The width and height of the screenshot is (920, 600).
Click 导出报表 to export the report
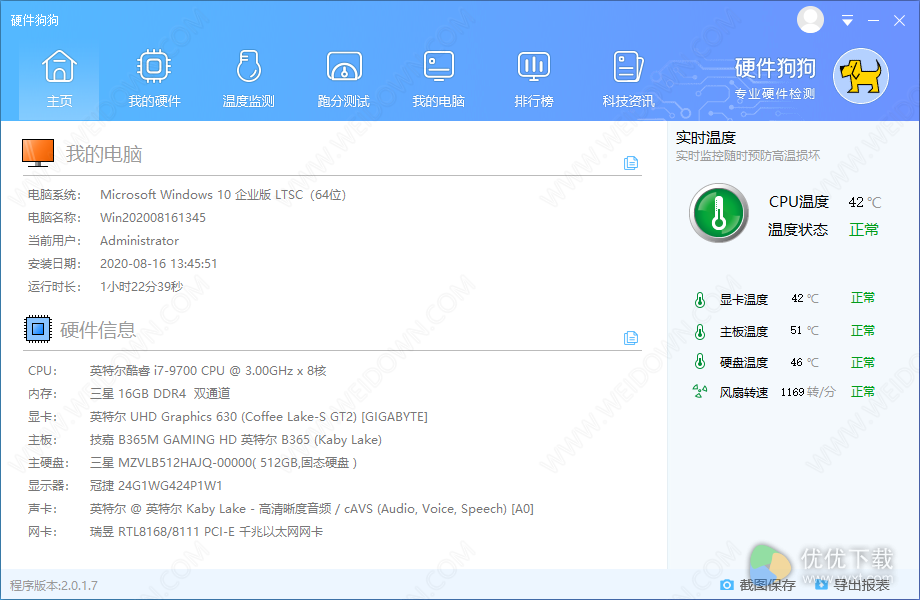pyautogui.click(x=853, y=585)
